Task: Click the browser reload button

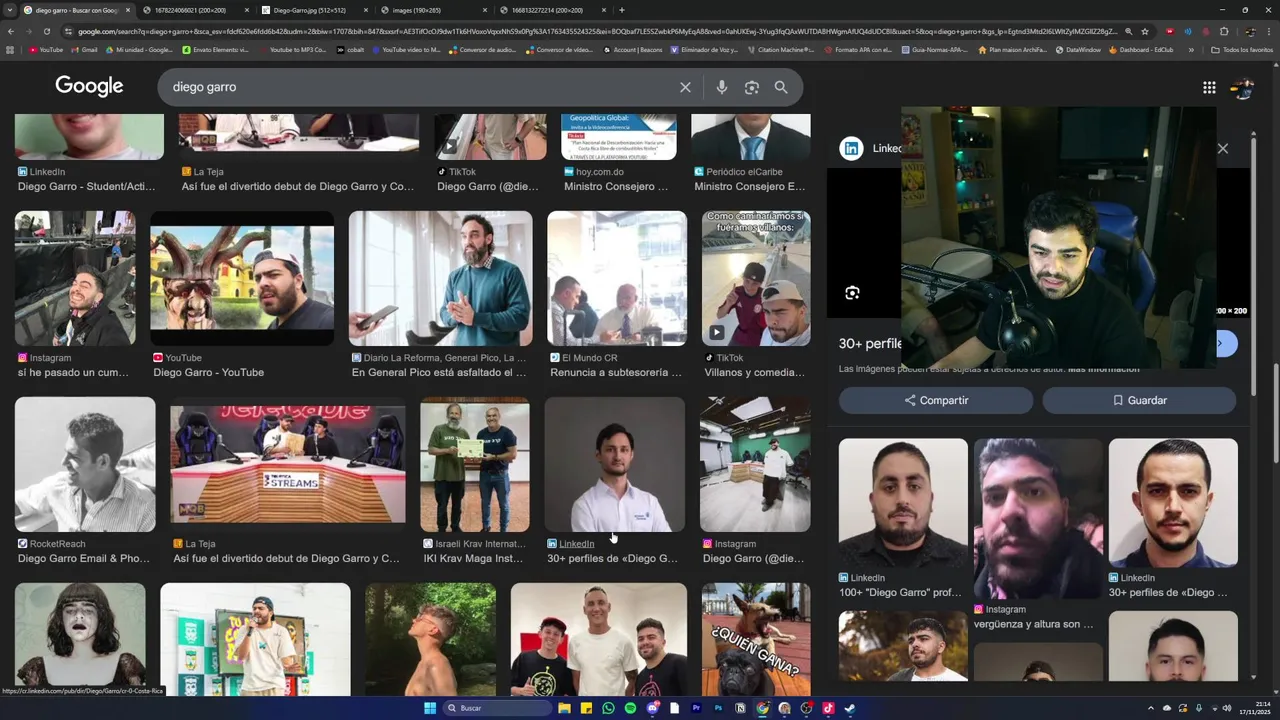Action: [47, 31]
